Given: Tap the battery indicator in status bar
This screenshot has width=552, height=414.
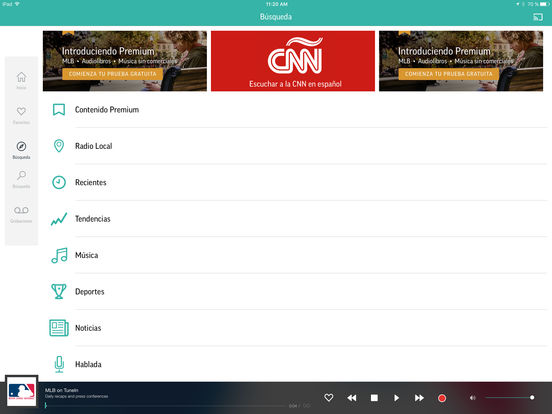Looking at the screenshot, I should click(x=545, y=4).
